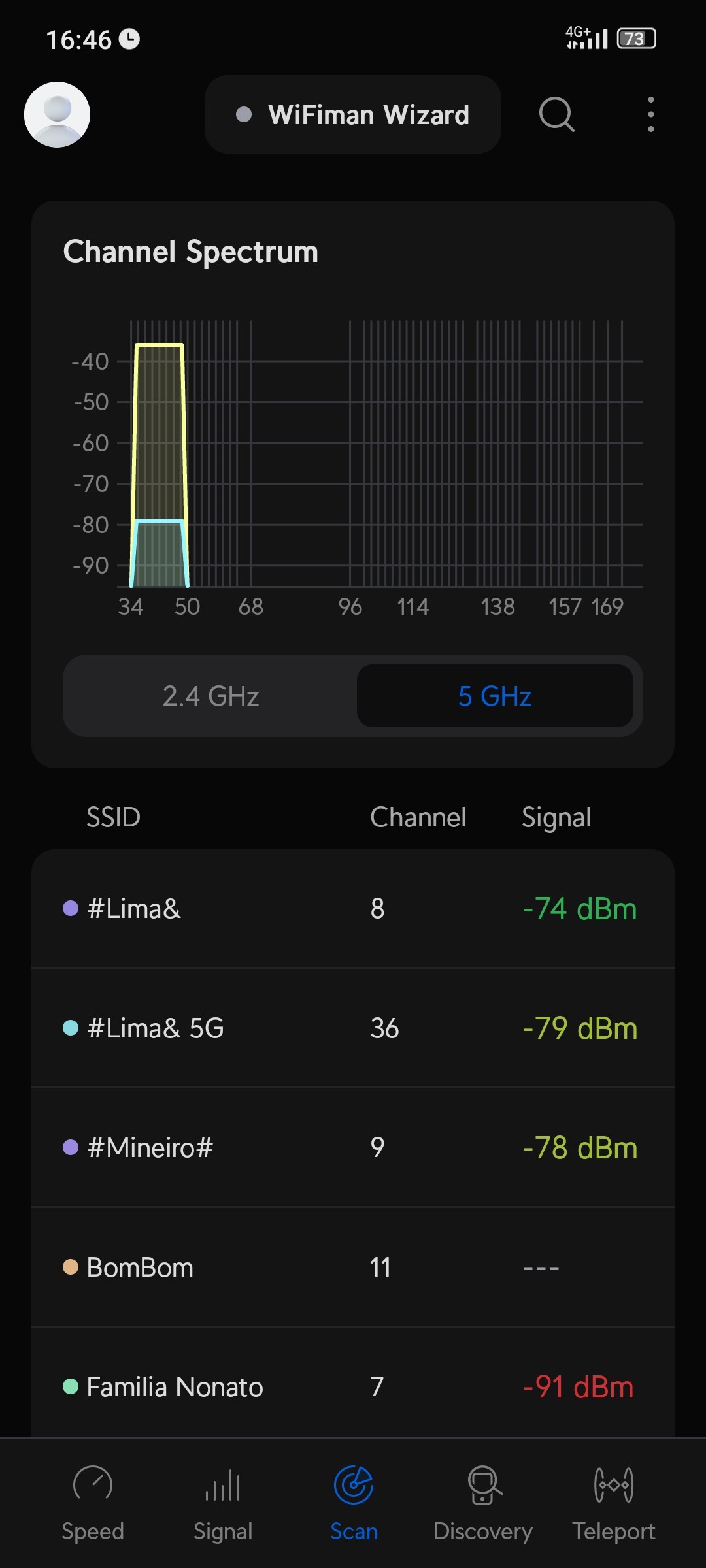The width and height of the screenshot is (706, 1568).
Task: Sort networks by SSID column header
Action: (x=114, y=817)
